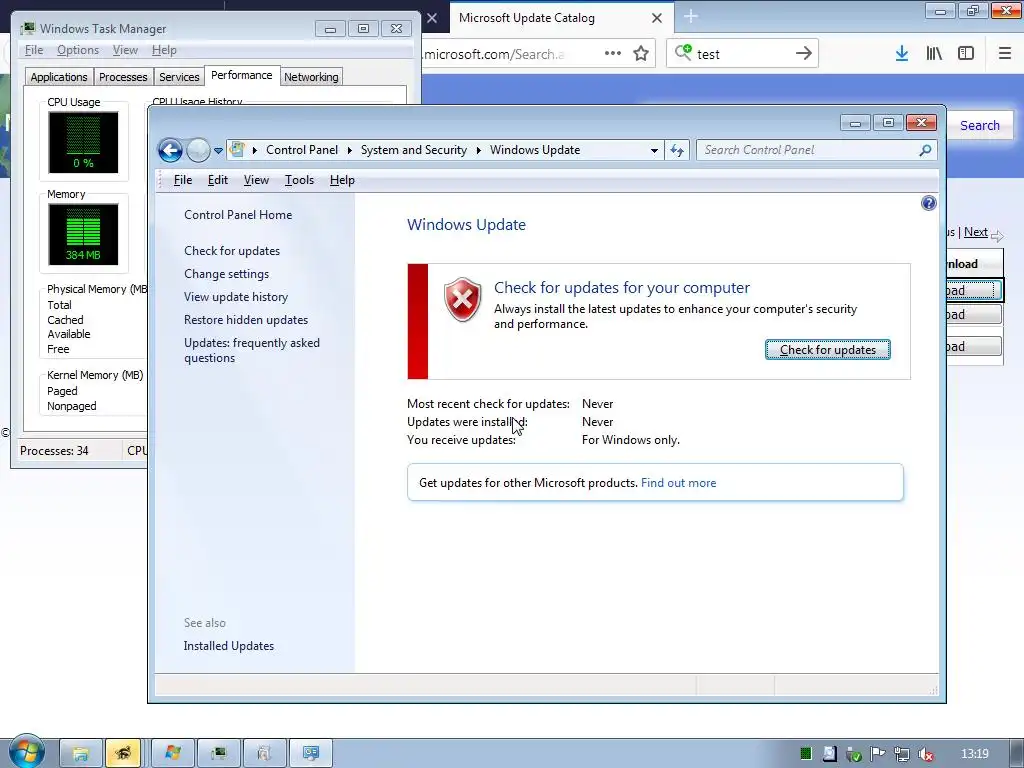
Task: Click browser search box containing test
Action: click(x=743, y=54)
